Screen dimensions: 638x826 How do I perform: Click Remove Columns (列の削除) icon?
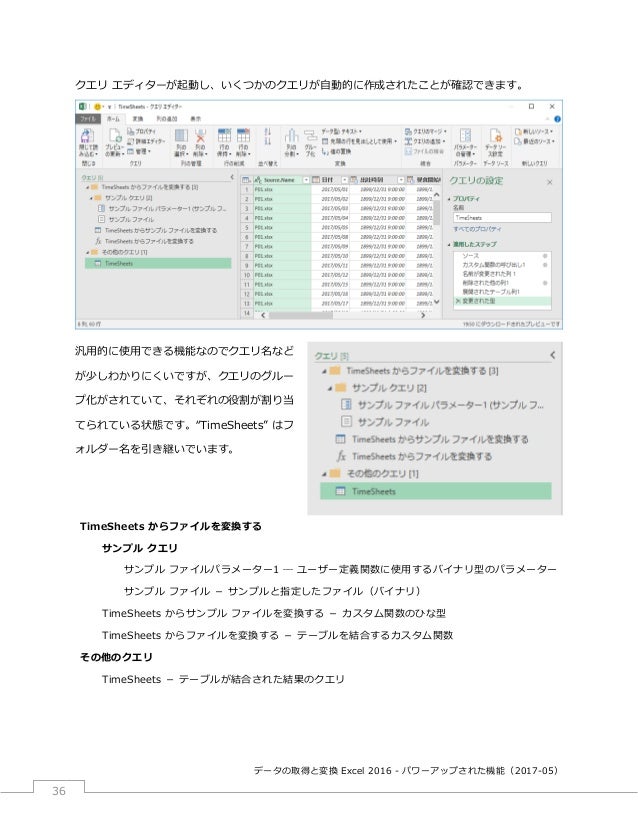200,135
